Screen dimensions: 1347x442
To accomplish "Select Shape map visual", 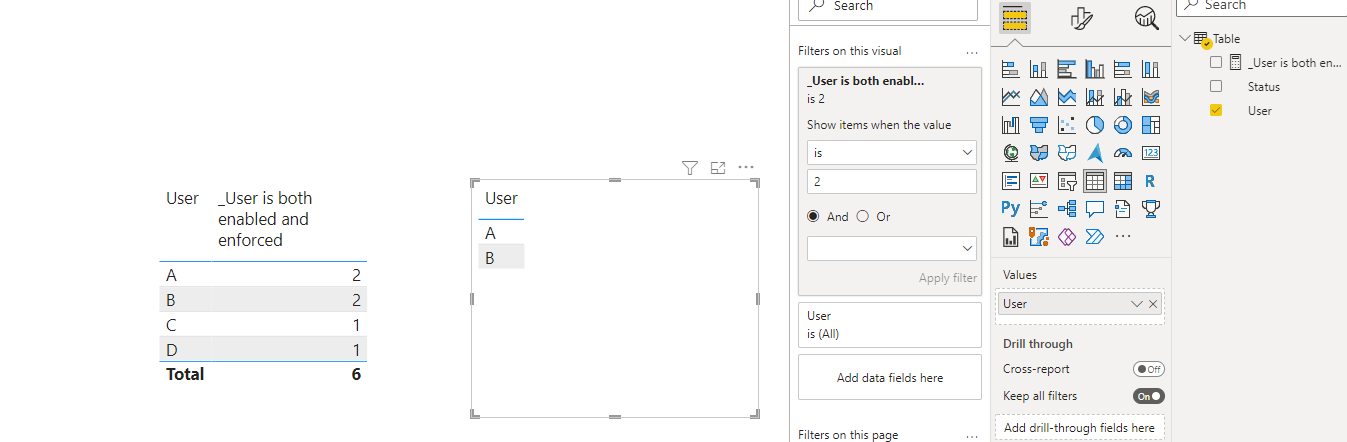I will 1067,153.
